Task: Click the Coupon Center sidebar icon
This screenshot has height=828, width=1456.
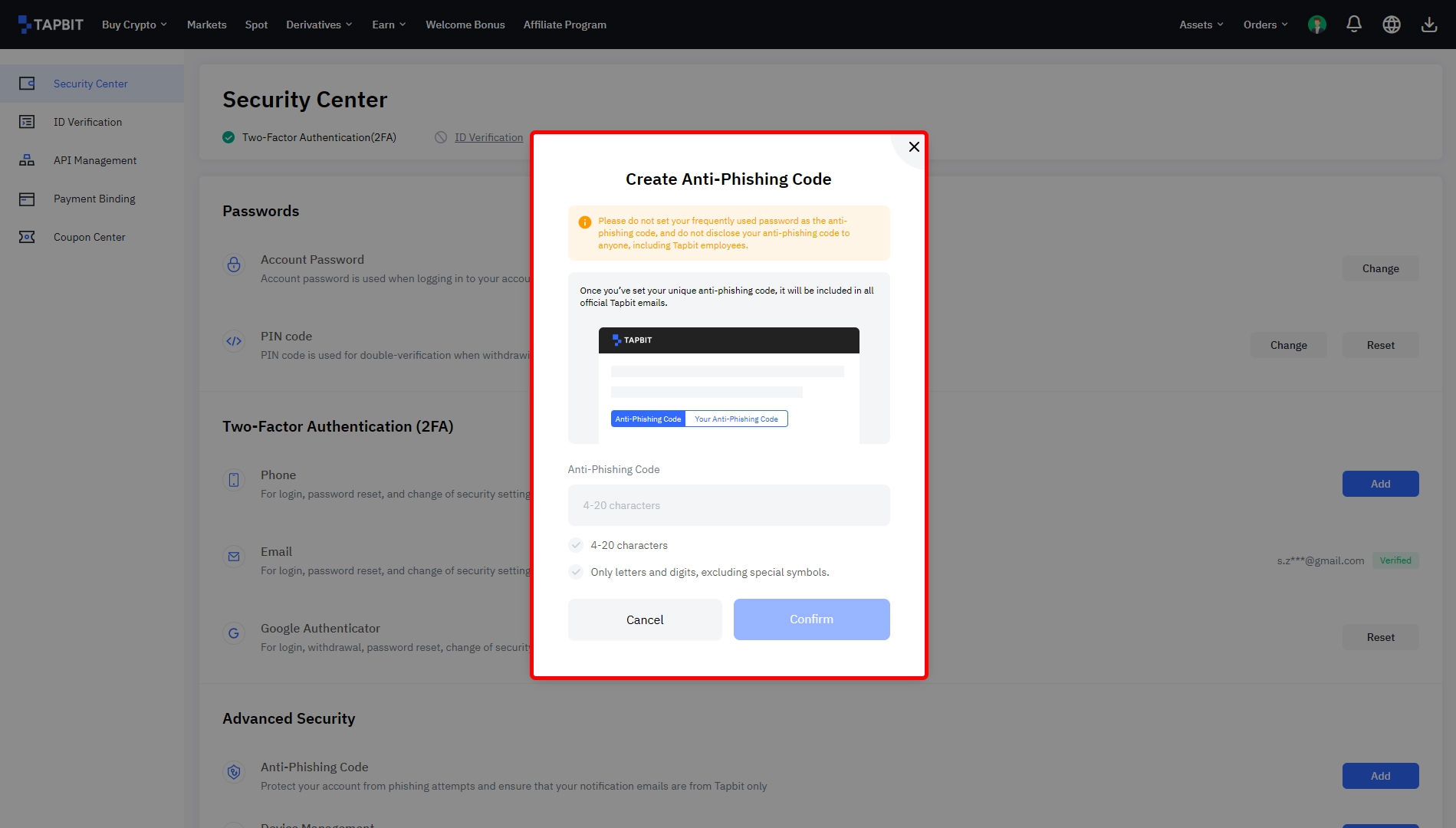Action: click(x=27, y=237)
